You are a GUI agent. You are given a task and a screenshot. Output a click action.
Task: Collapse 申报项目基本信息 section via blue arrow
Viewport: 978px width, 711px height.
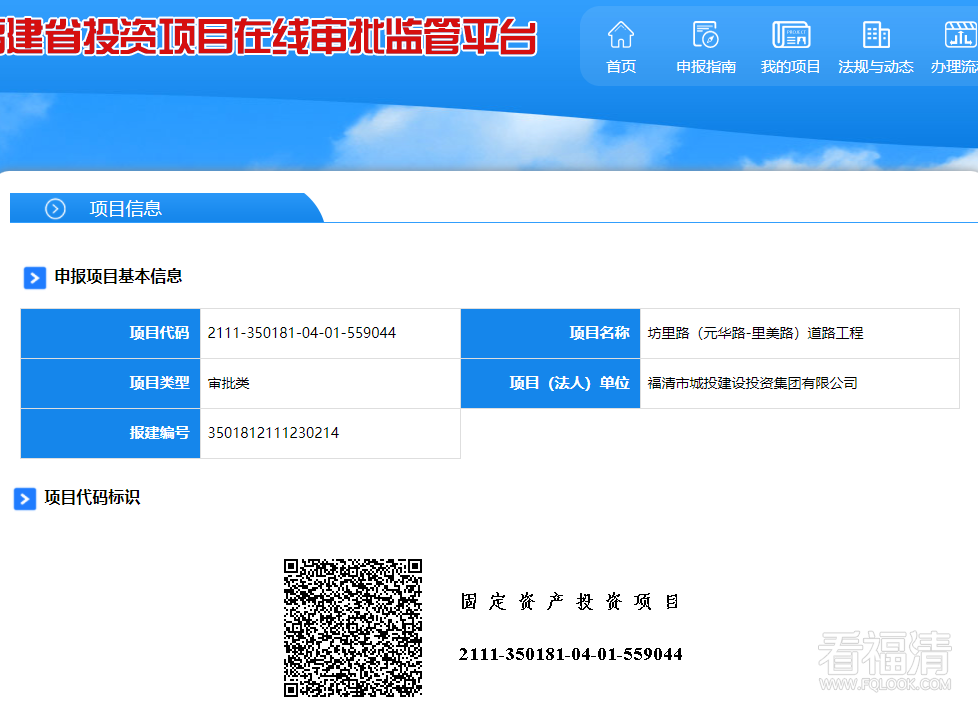tap(35, 277)
